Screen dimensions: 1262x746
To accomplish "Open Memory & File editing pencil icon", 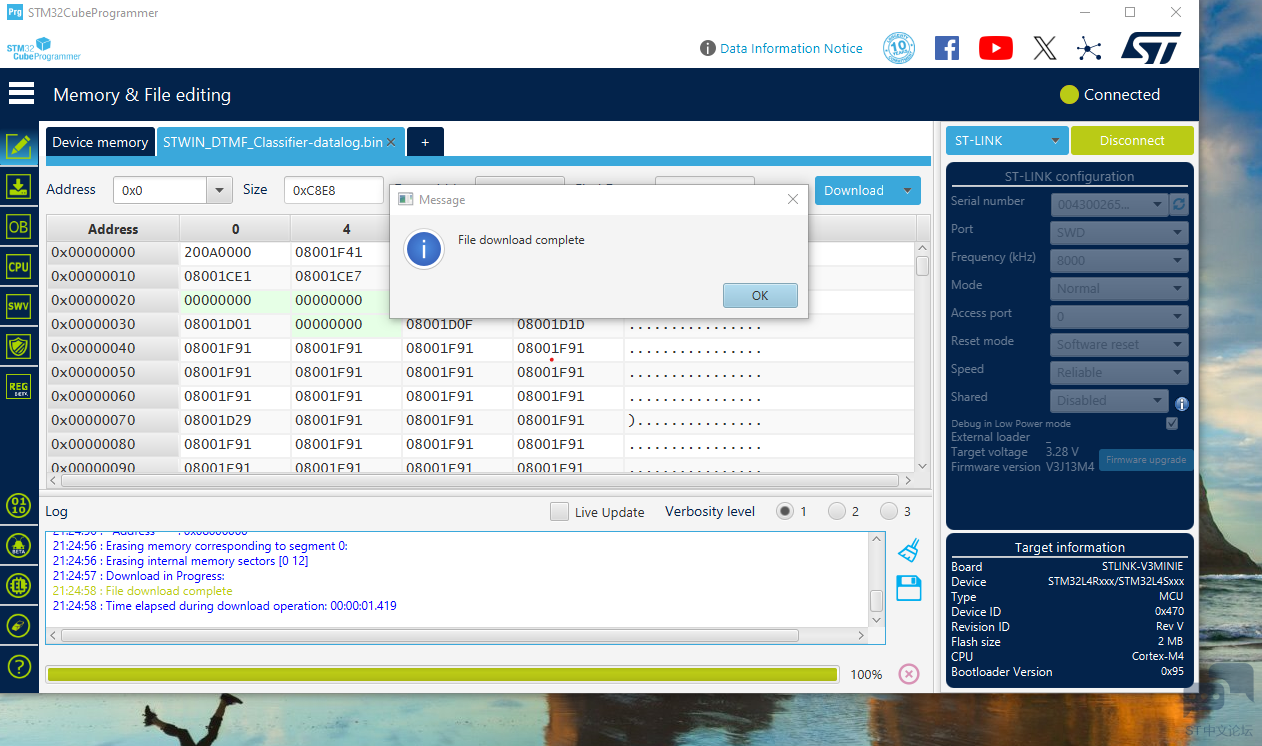I will click(x=19, y=146).
